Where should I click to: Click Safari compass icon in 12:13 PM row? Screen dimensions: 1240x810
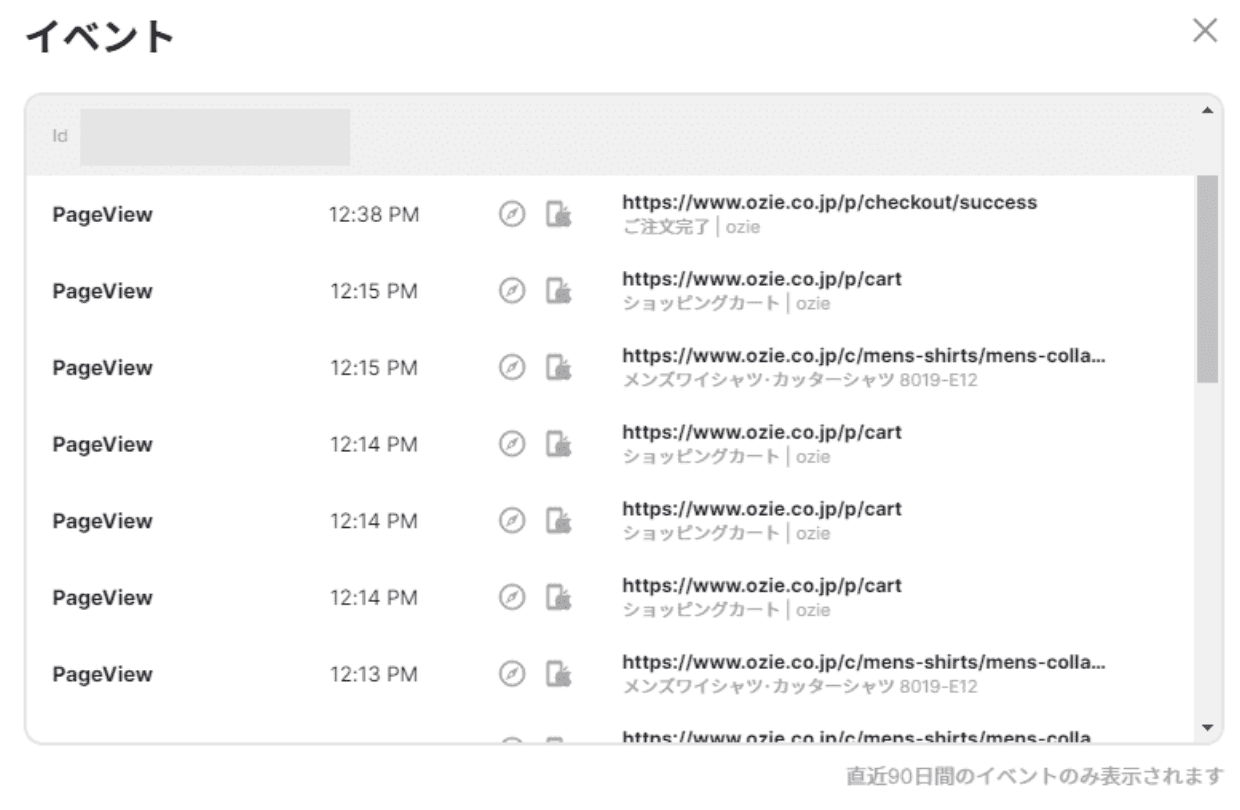coord(511,674)
